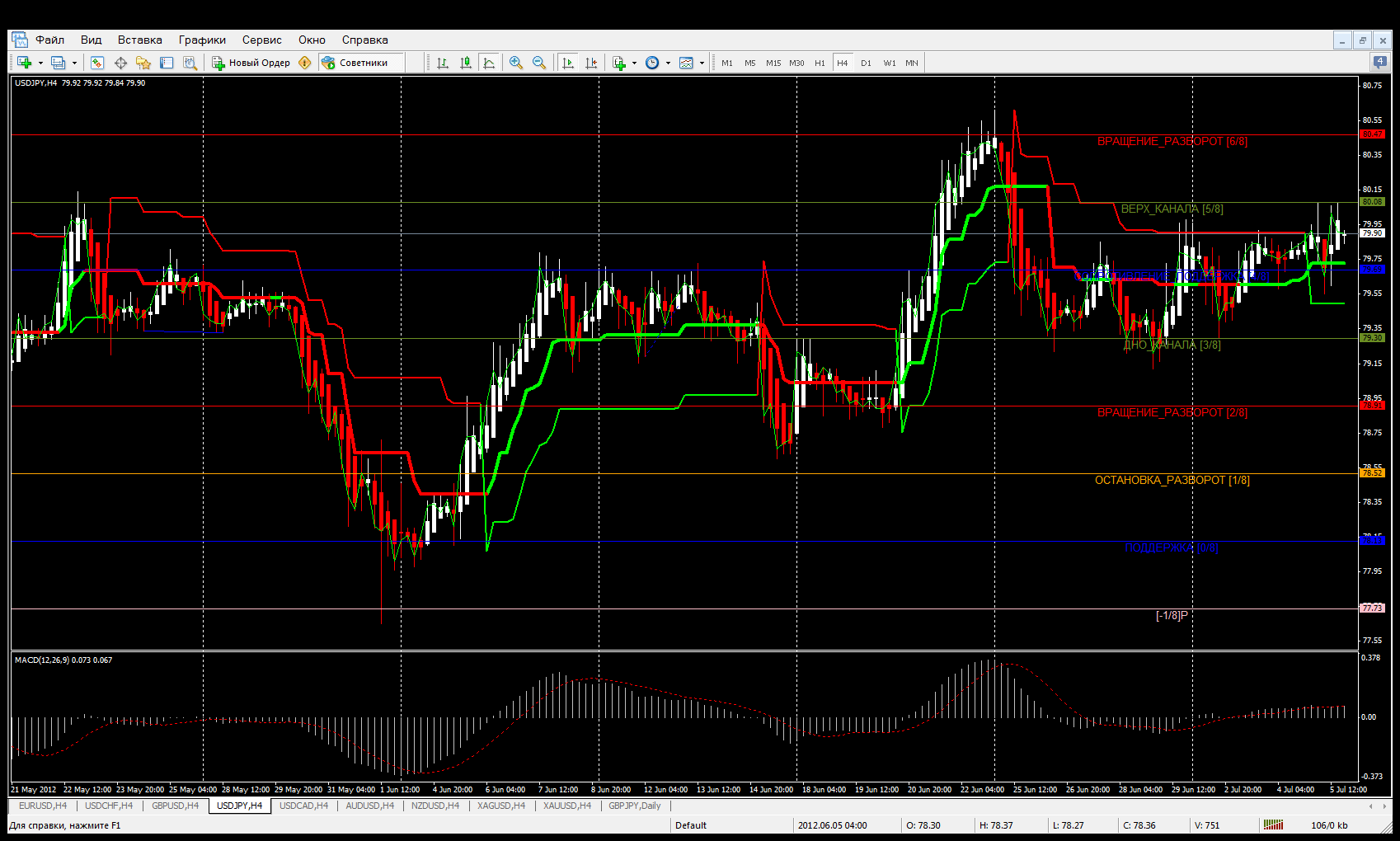
Task: Switch to the USDCAD,H4 chart tab
Action: click(x=304, y=806)
